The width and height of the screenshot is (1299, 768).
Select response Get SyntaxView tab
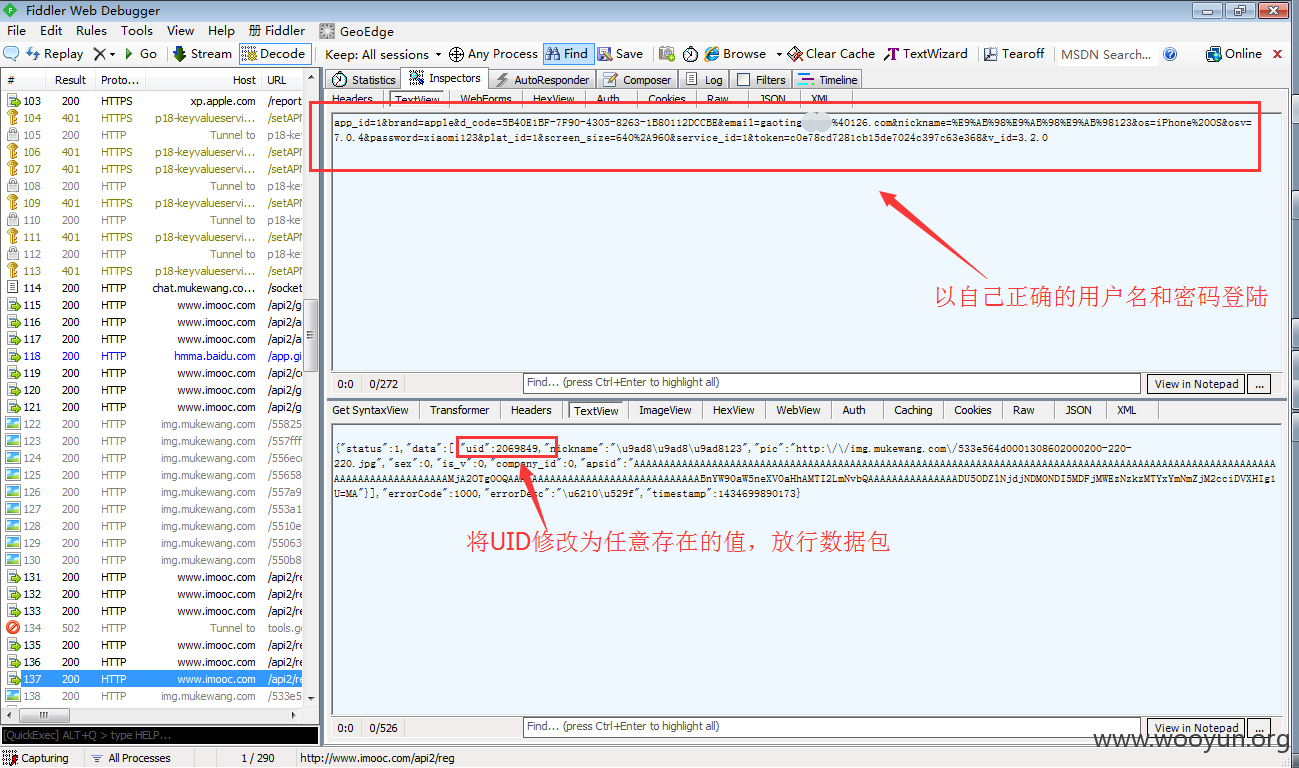[x=370, y=410]
